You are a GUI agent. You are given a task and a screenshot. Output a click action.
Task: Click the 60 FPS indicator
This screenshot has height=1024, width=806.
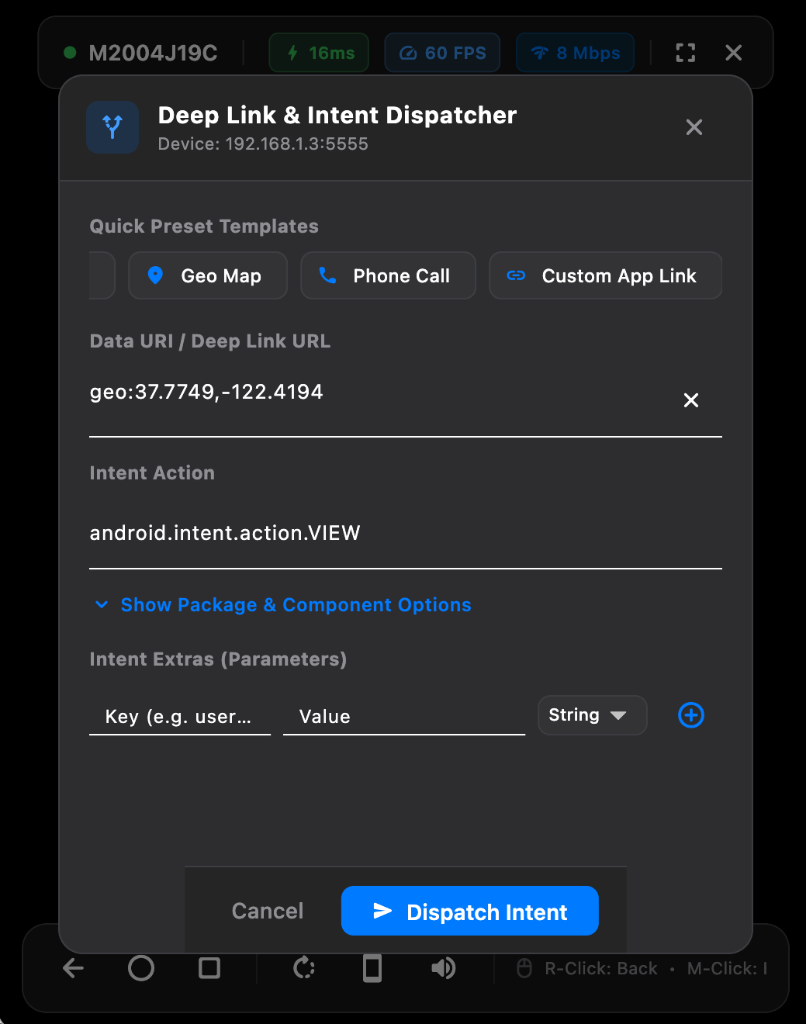[442, 53]
